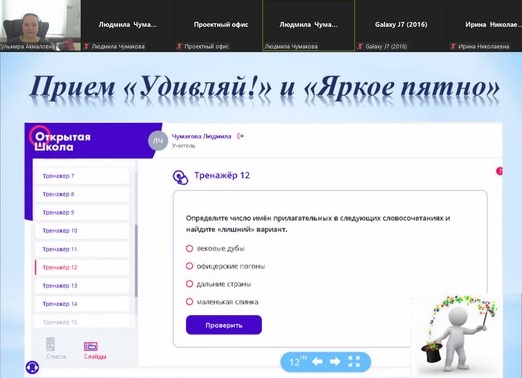Enter fullscreen with the expand arrows icon

click(x=354, y=362)
